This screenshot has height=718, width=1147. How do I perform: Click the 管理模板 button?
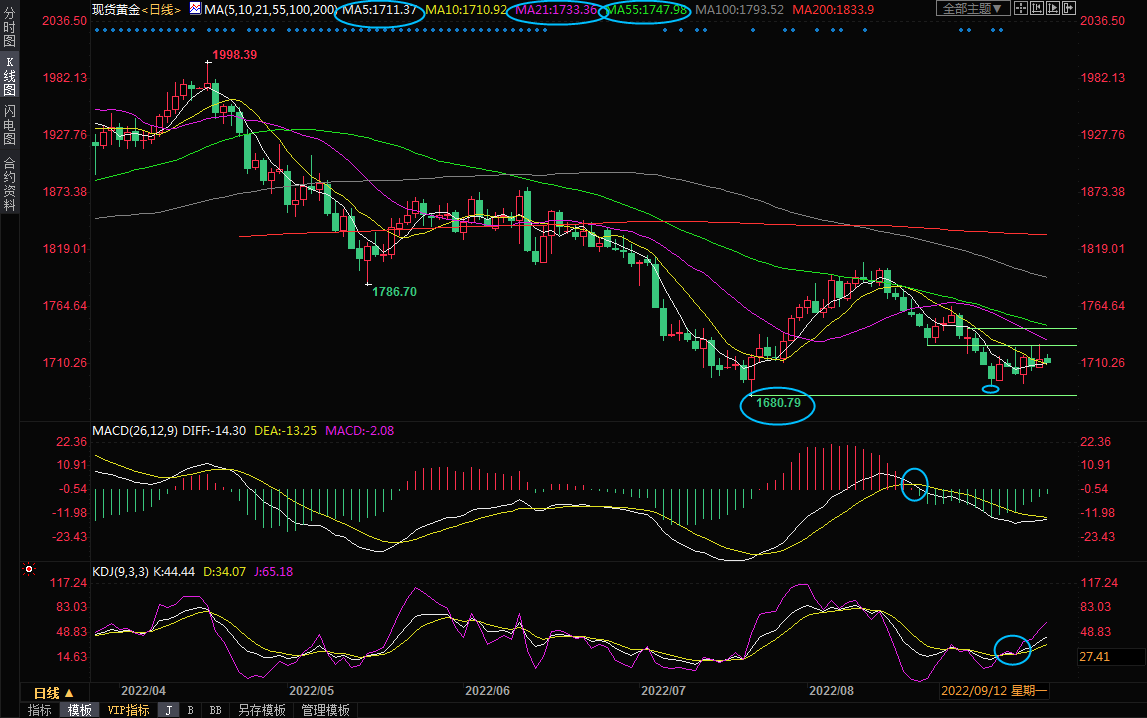(x=325, y=710)
